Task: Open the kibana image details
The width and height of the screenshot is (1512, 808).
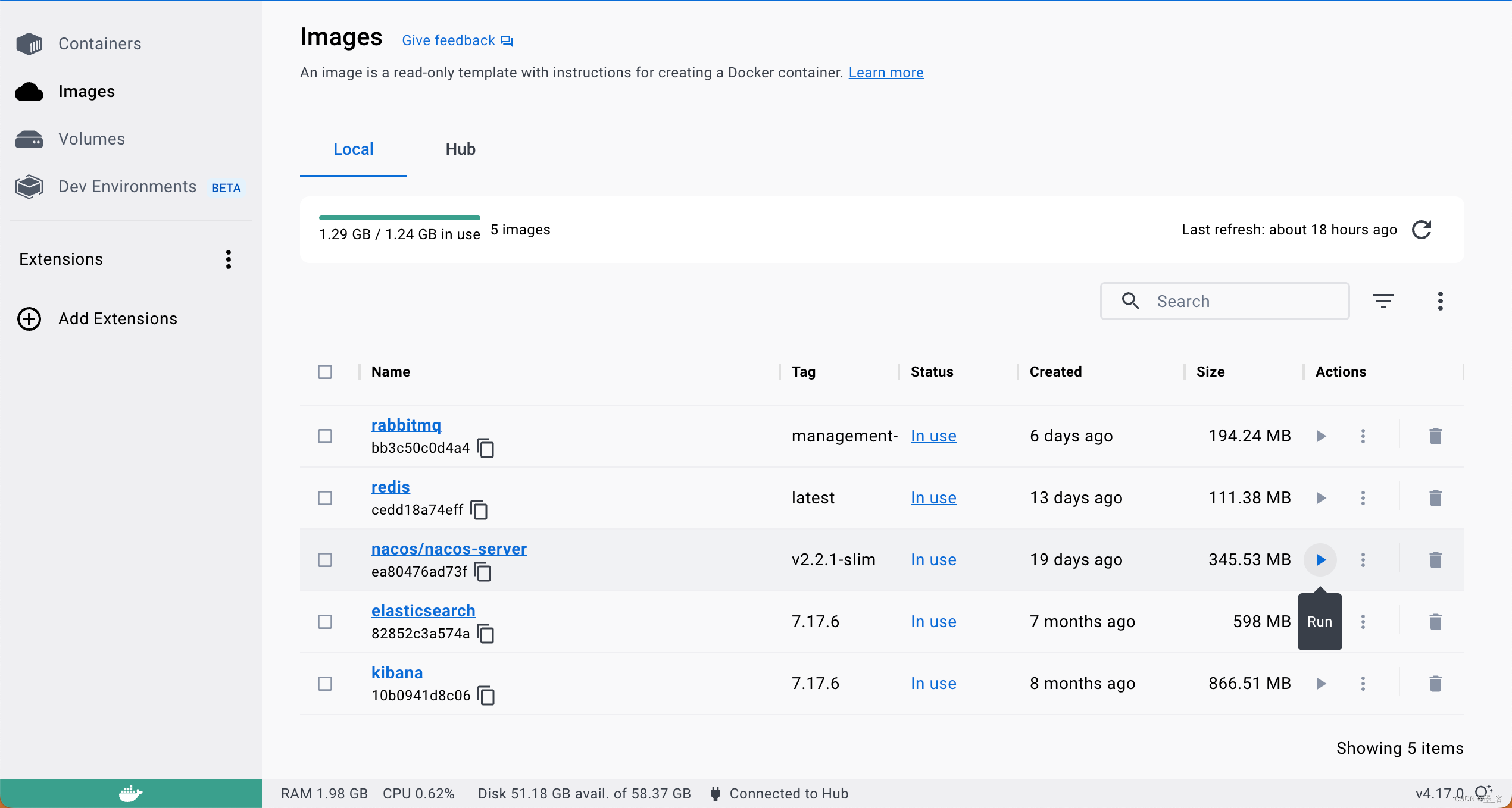Action: pos(397,673)
